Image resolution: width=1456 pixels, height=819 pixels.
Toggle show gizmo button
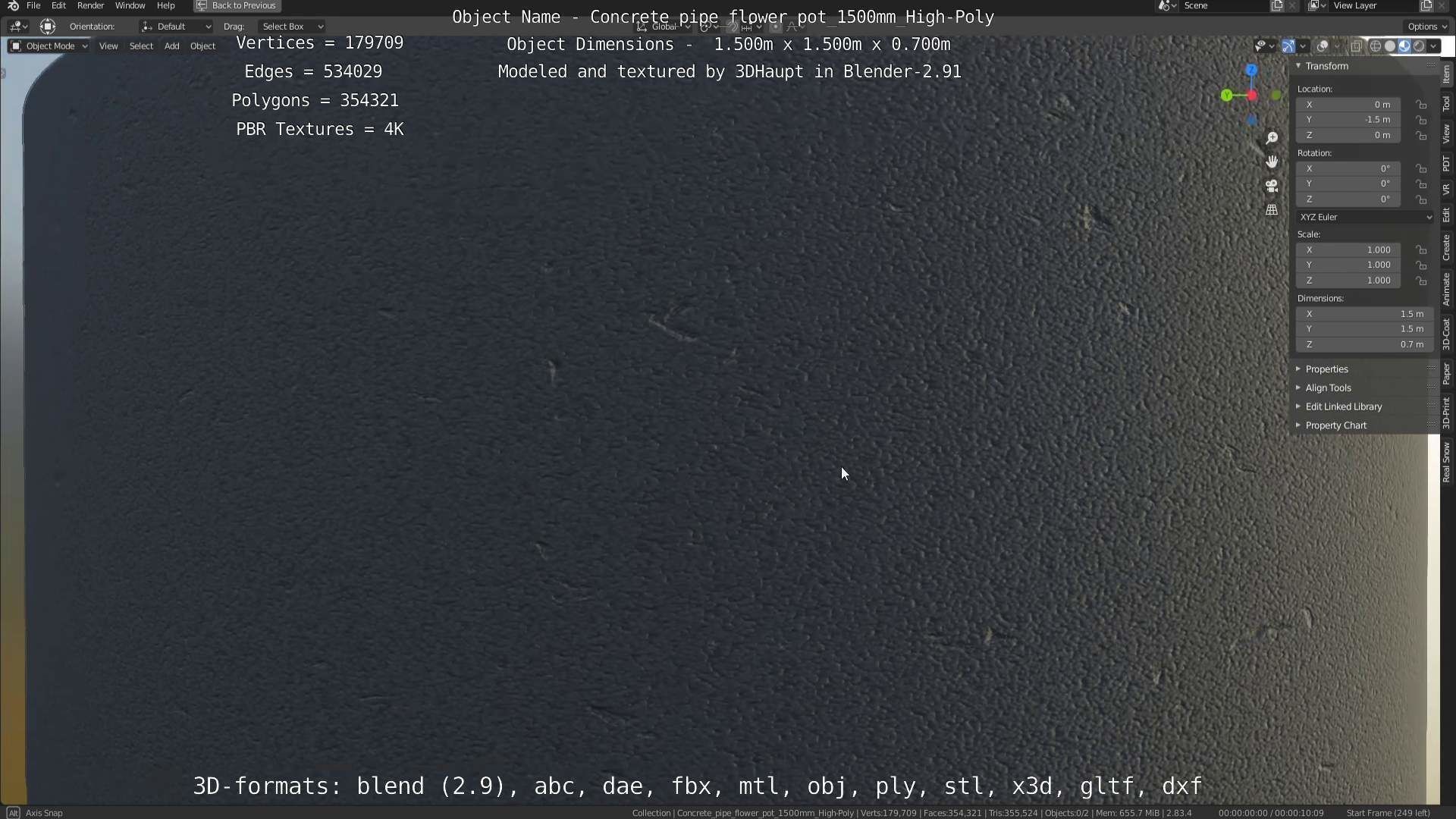(1288, 46)
